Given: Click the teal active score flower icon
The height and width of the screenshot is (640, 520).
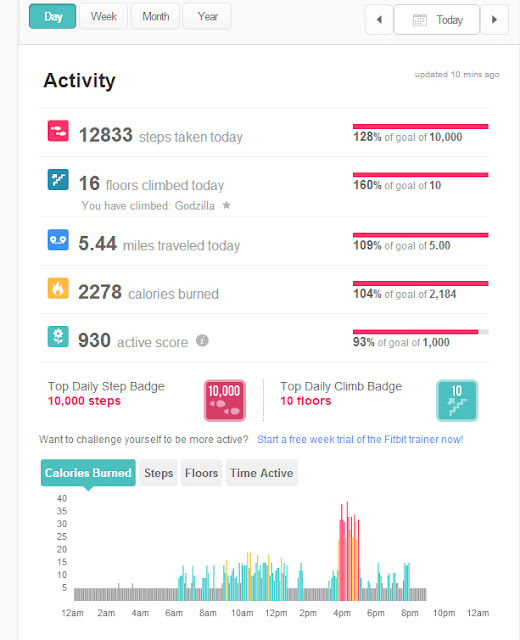Looking at the screenshot, I should tap(58, 336).
